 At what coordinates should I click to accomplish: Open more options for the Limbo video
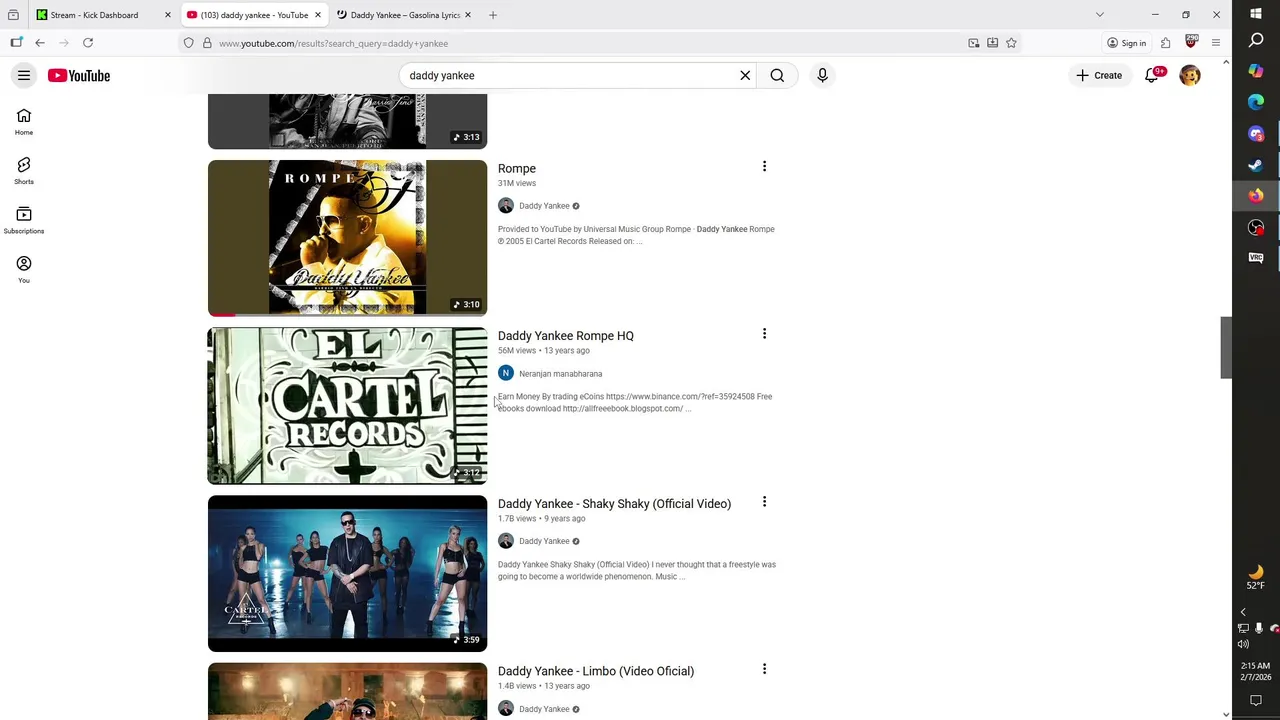[764, 669]
